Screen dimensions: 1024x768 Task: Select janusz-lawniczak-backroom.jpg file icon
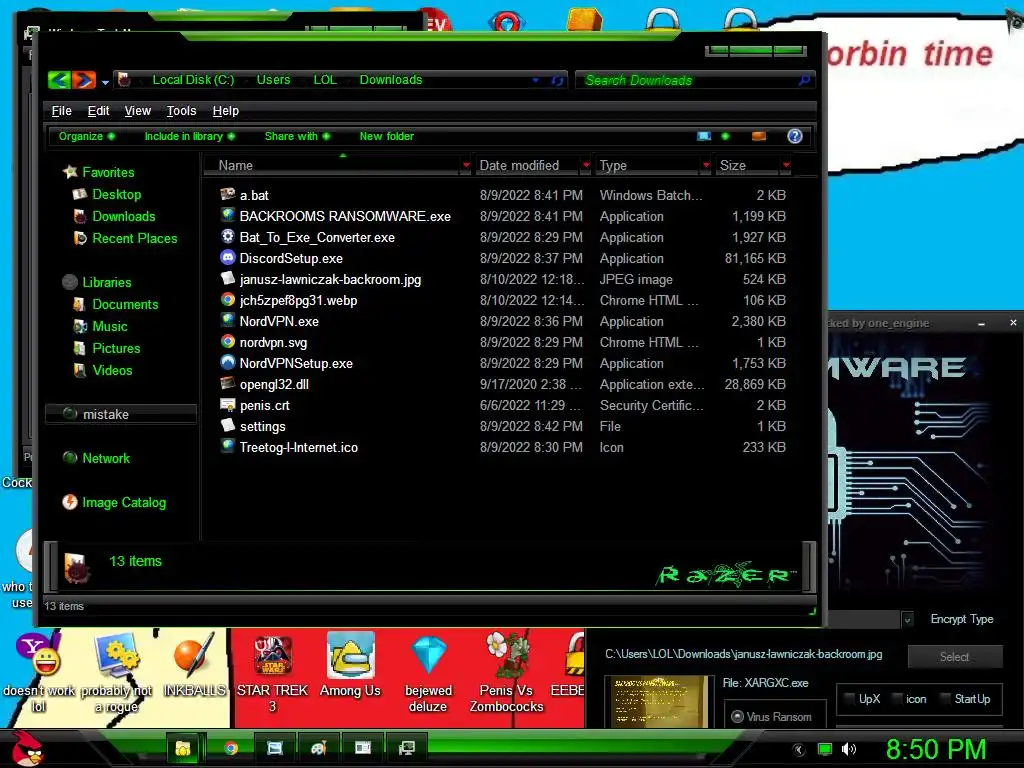[227, 278]
